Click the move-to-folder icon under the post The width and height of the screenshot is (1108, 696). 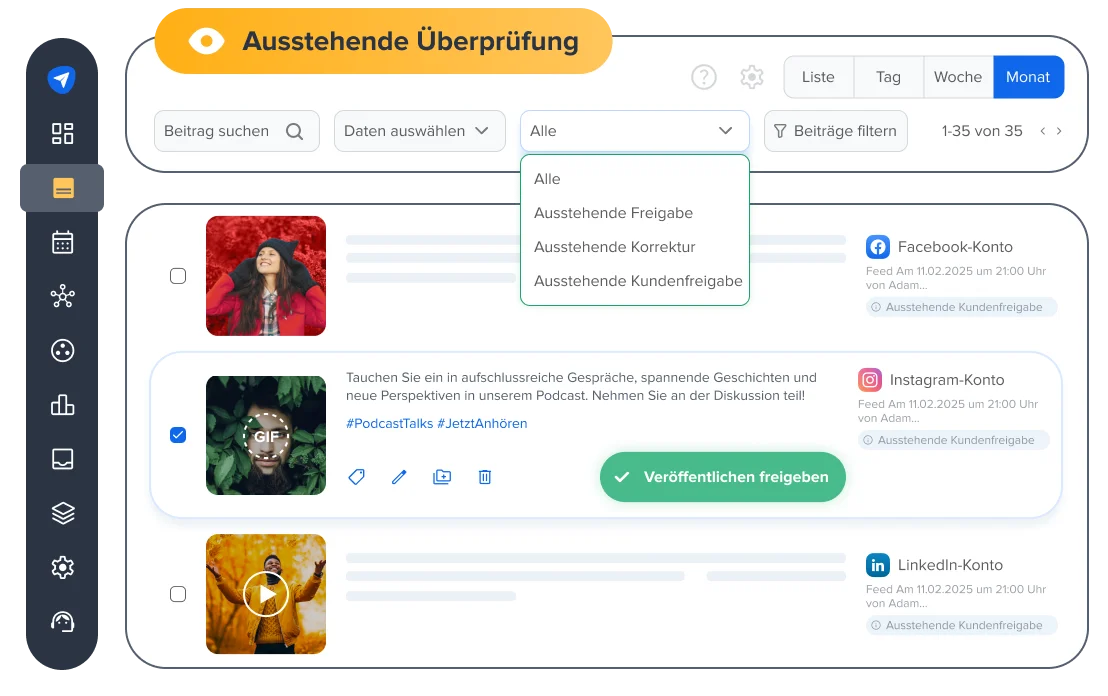pos(442,477)
